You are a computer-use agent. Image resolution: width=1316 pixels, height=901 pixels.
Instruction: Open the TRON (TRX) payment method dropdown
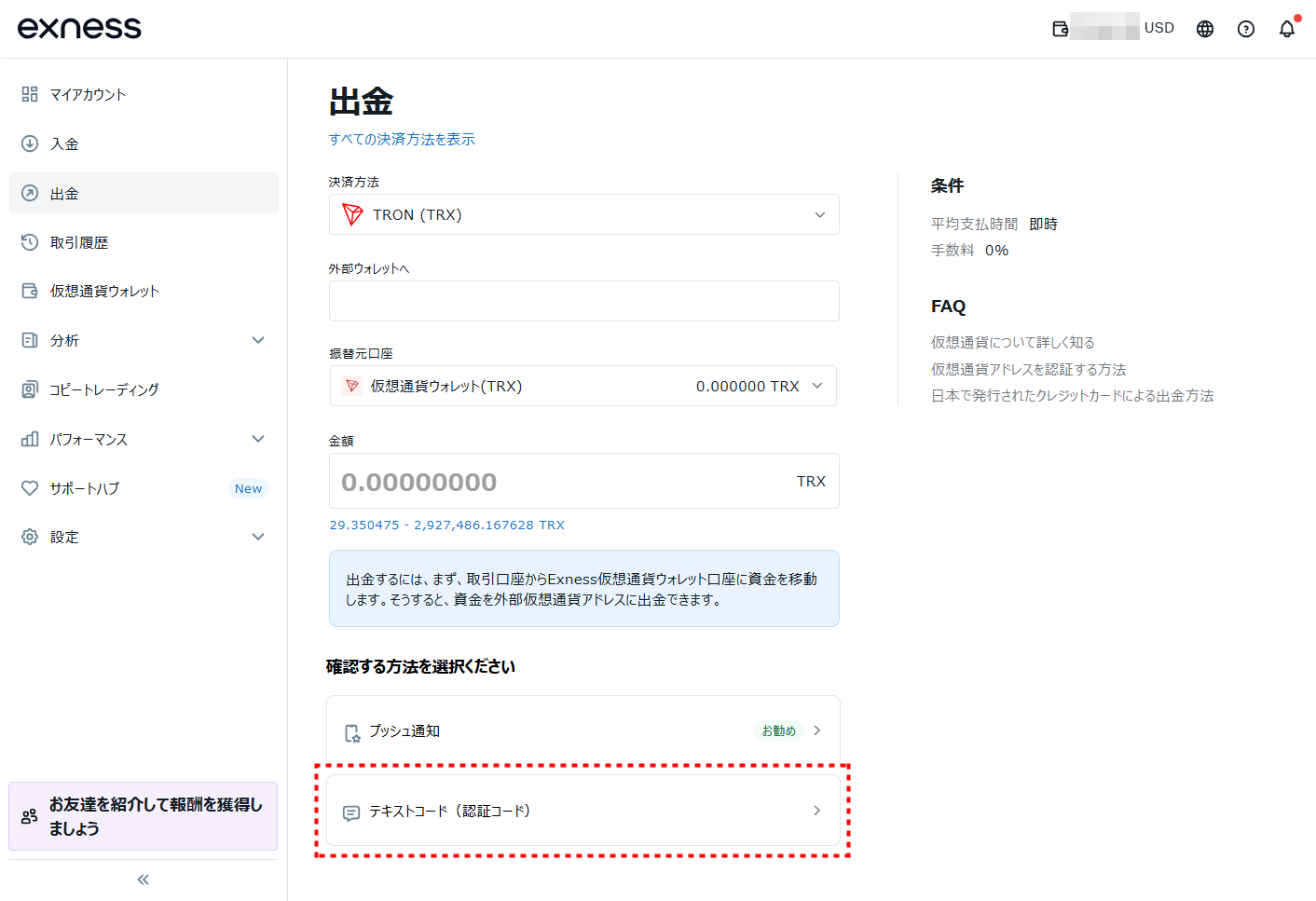584,214
